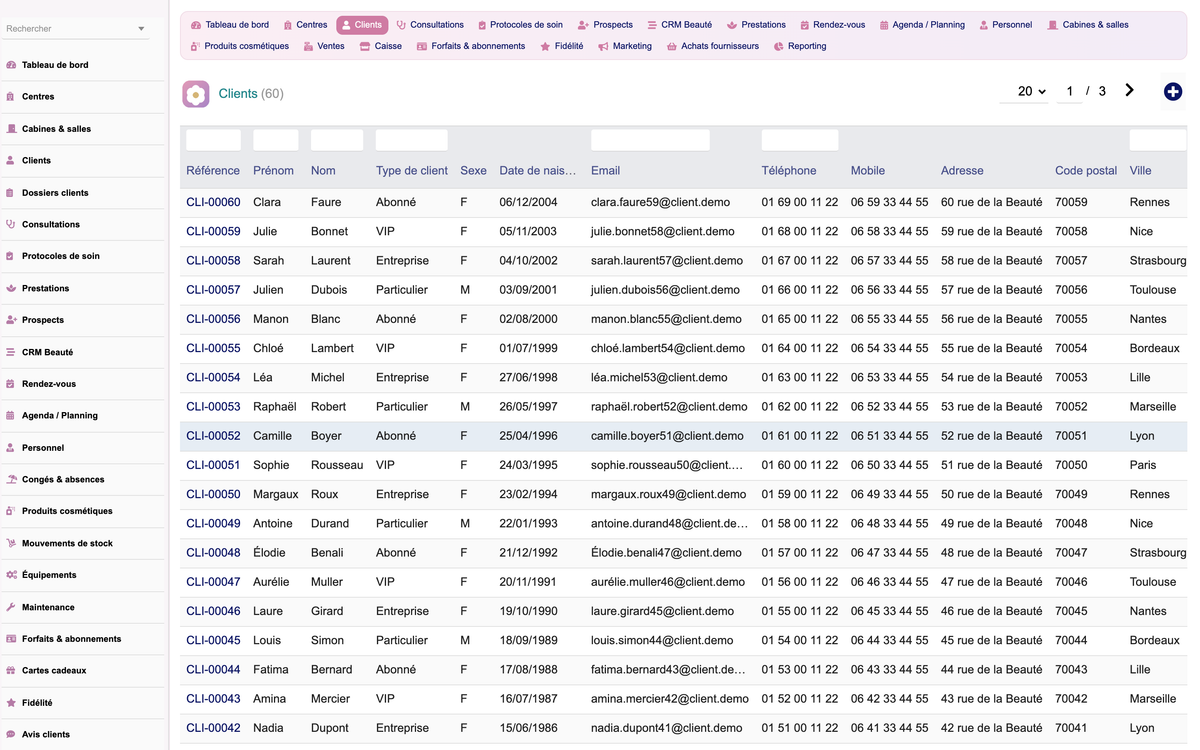Click the Consultations stethoscope icon in sidebar

point(11,225)
